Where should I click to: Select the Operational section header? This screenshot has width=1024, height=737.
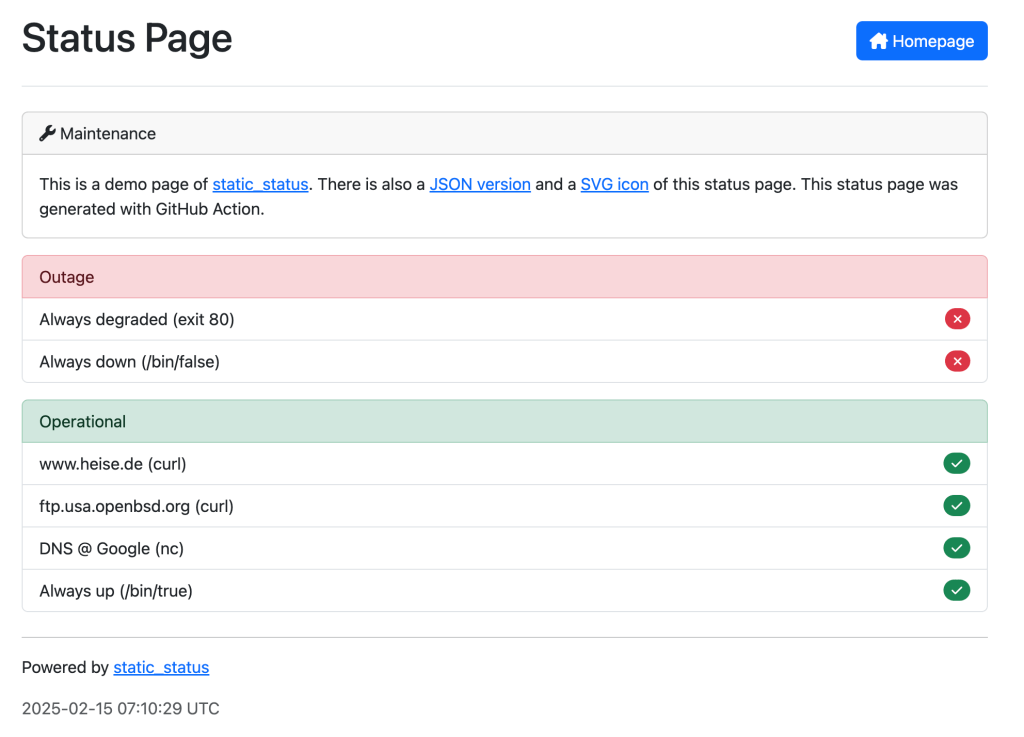pyautogui.click(x=82, y=421)
